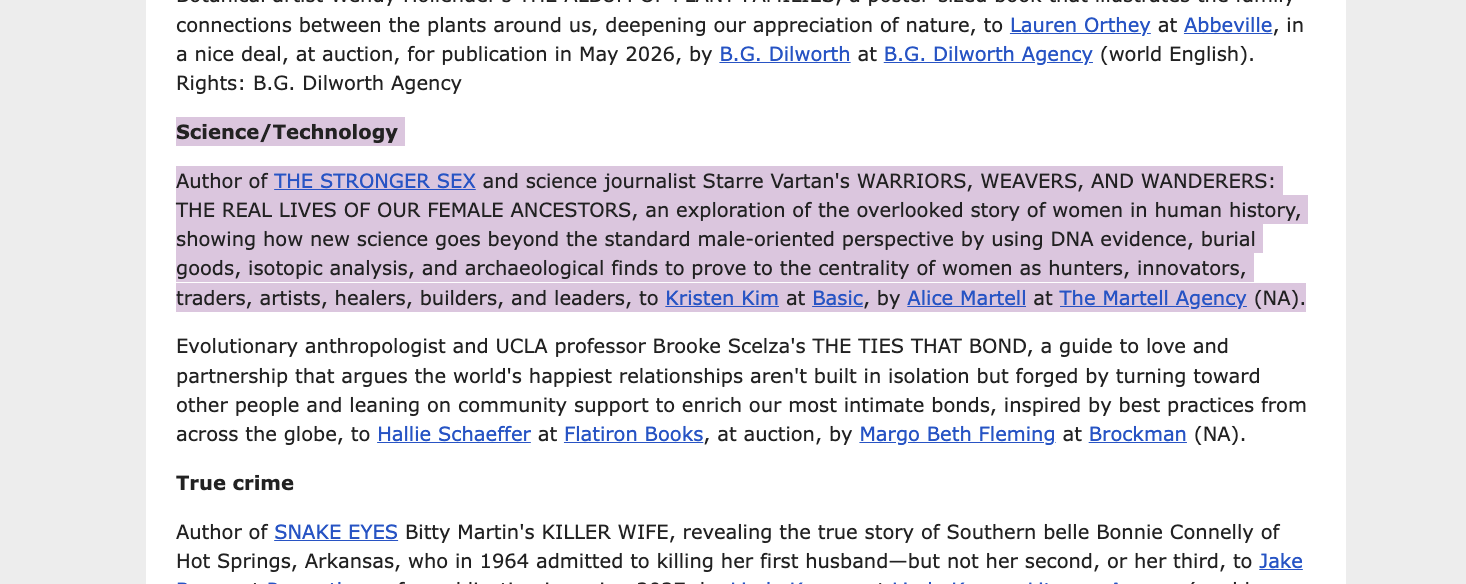The image size is (1466, 584).
Task: Click the Alice Martell agent link
Action: pyautogui.click(x=966, y=298)
